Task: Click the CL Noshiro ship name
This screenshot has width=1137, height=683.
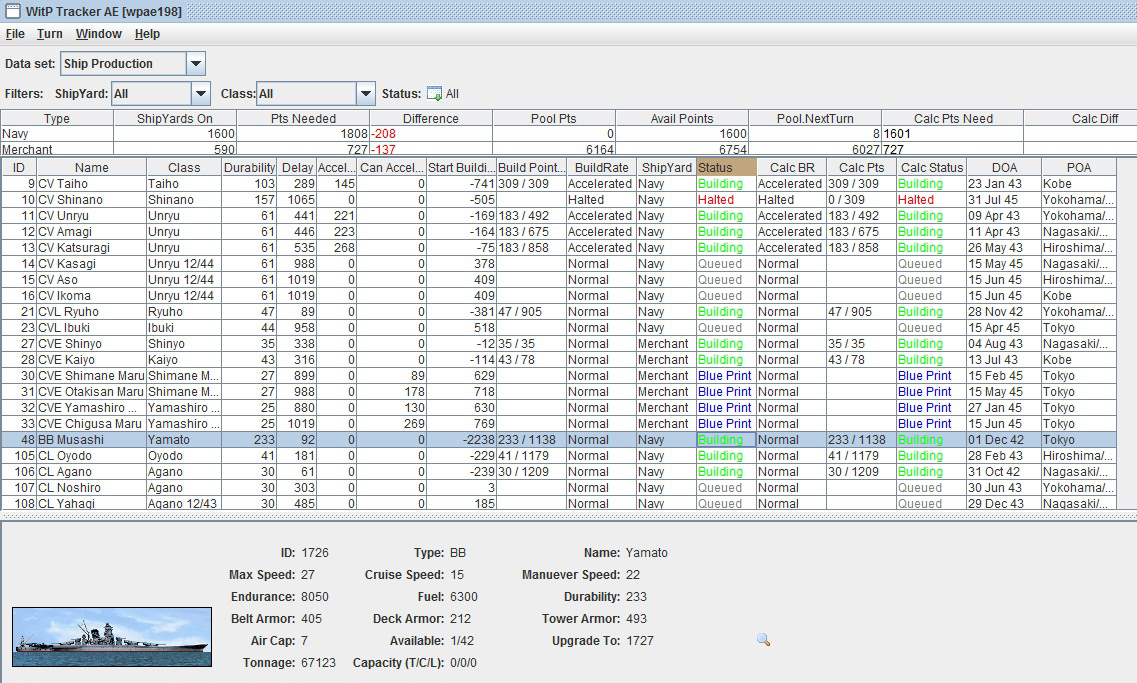Action: click(x=70, y=488)
